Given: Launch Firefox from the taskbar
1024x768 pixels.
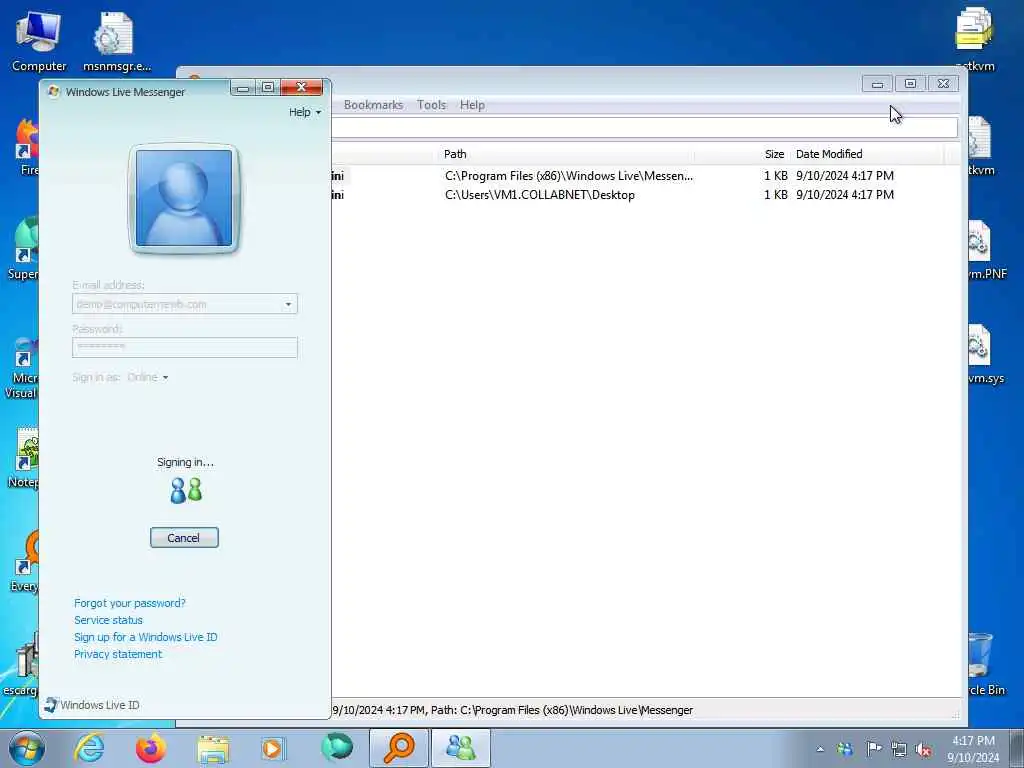Looking at the screenshot, I should [150, 748].
